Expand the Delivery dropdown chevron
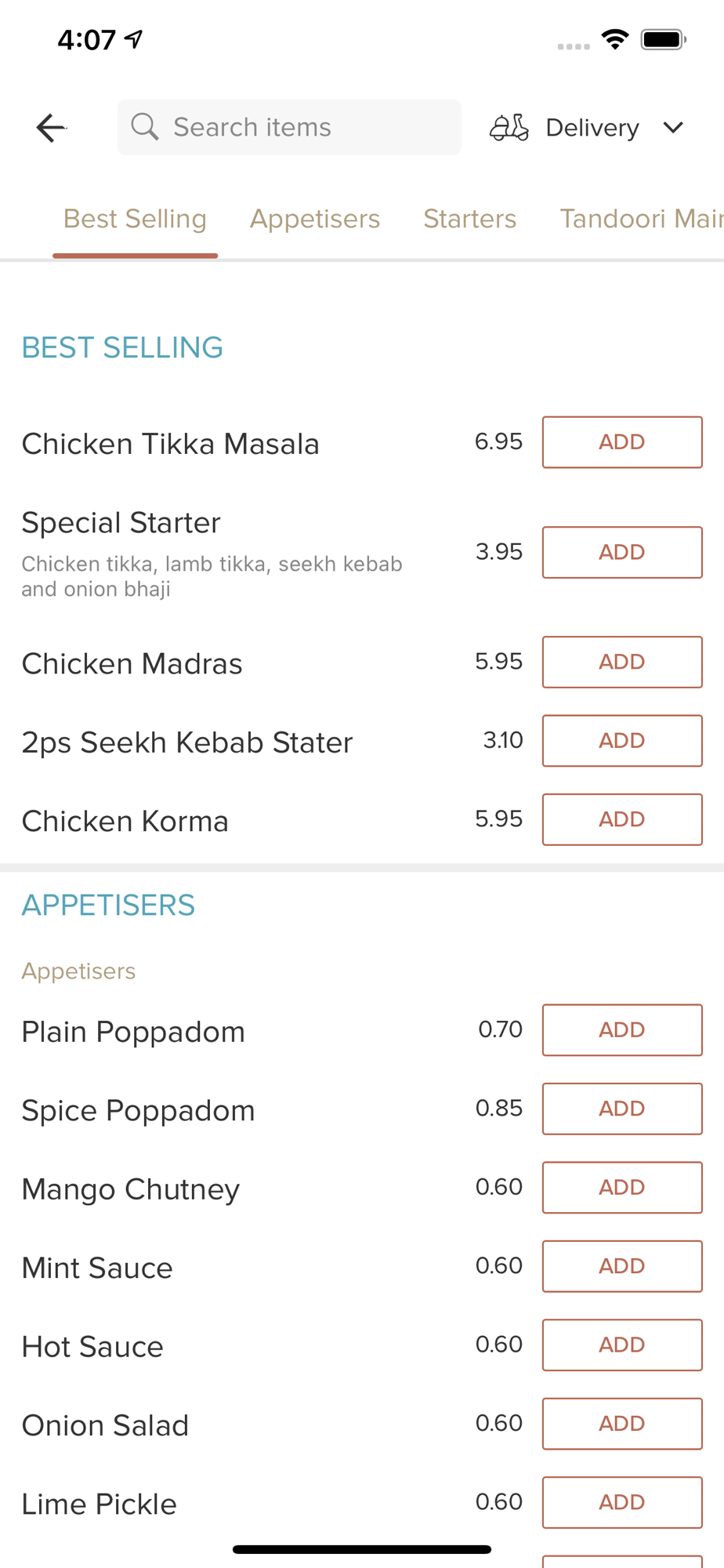Screen dimensions: 724x1568 tap(673, 127)
